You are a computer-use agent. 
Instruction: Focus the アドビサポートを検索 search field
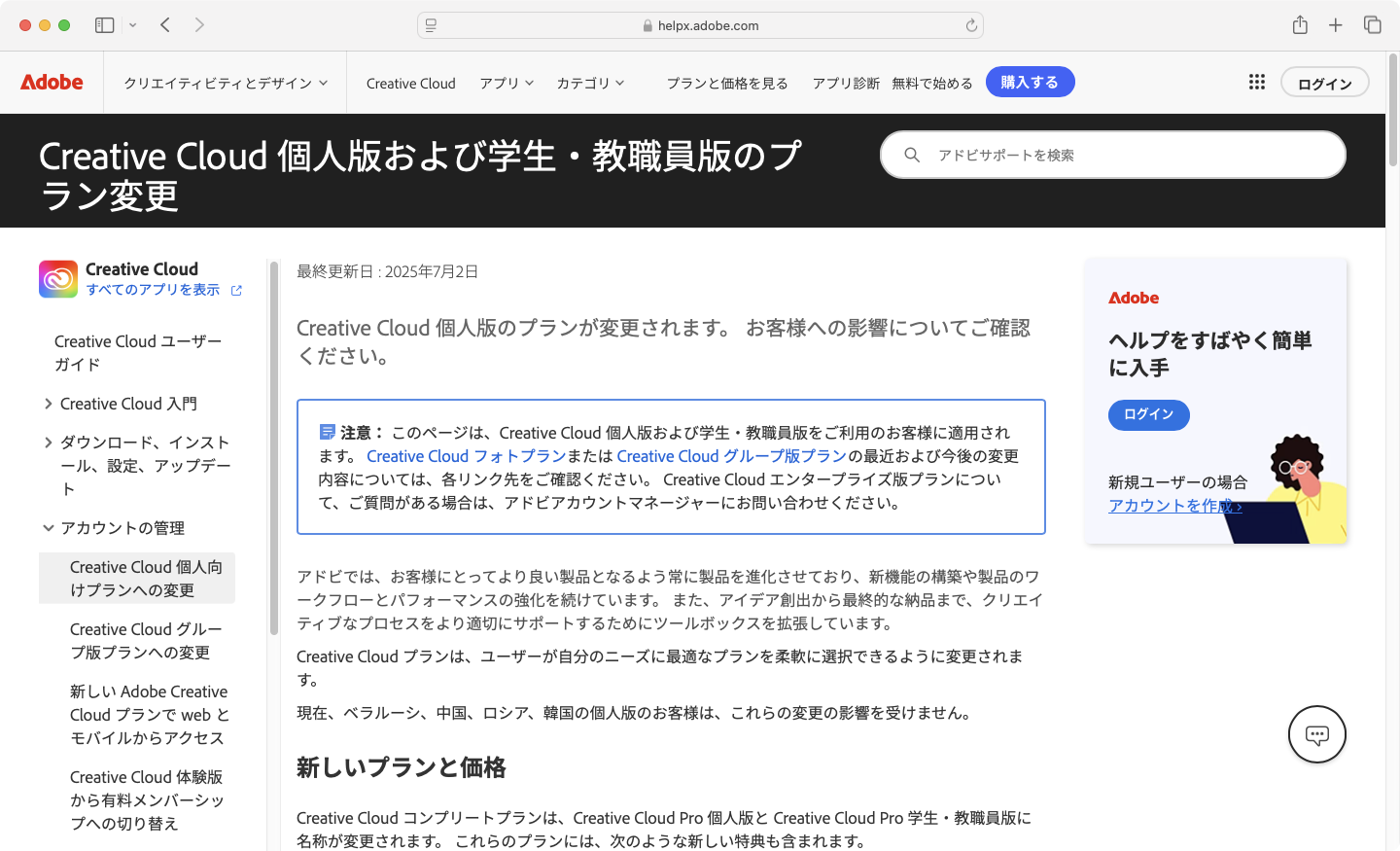click(x=1113, y=155)
